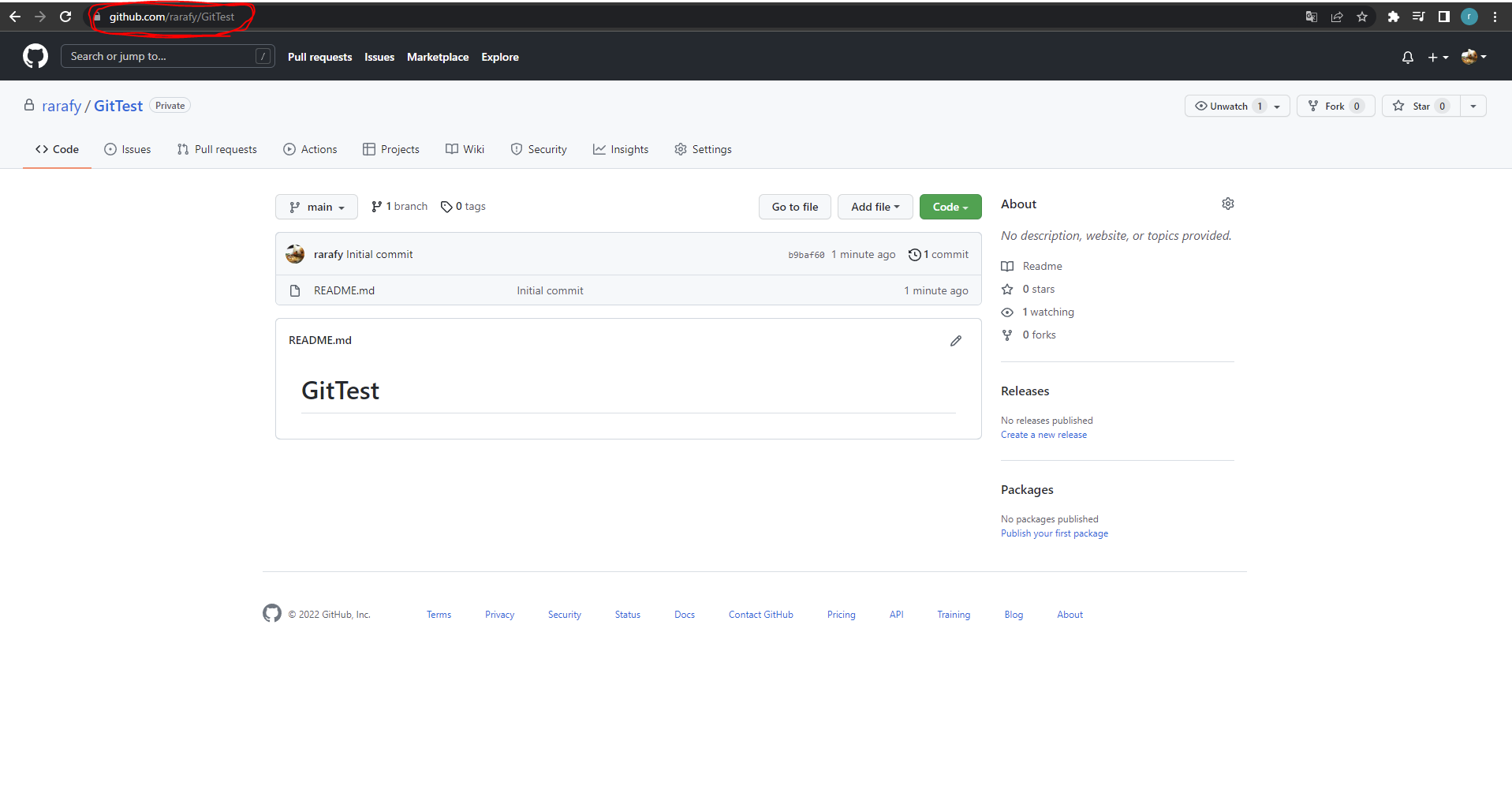Expand the main branch dropdown
Image resolution: width=1512 pixels, height=793 pixels.
pos(316,207)
